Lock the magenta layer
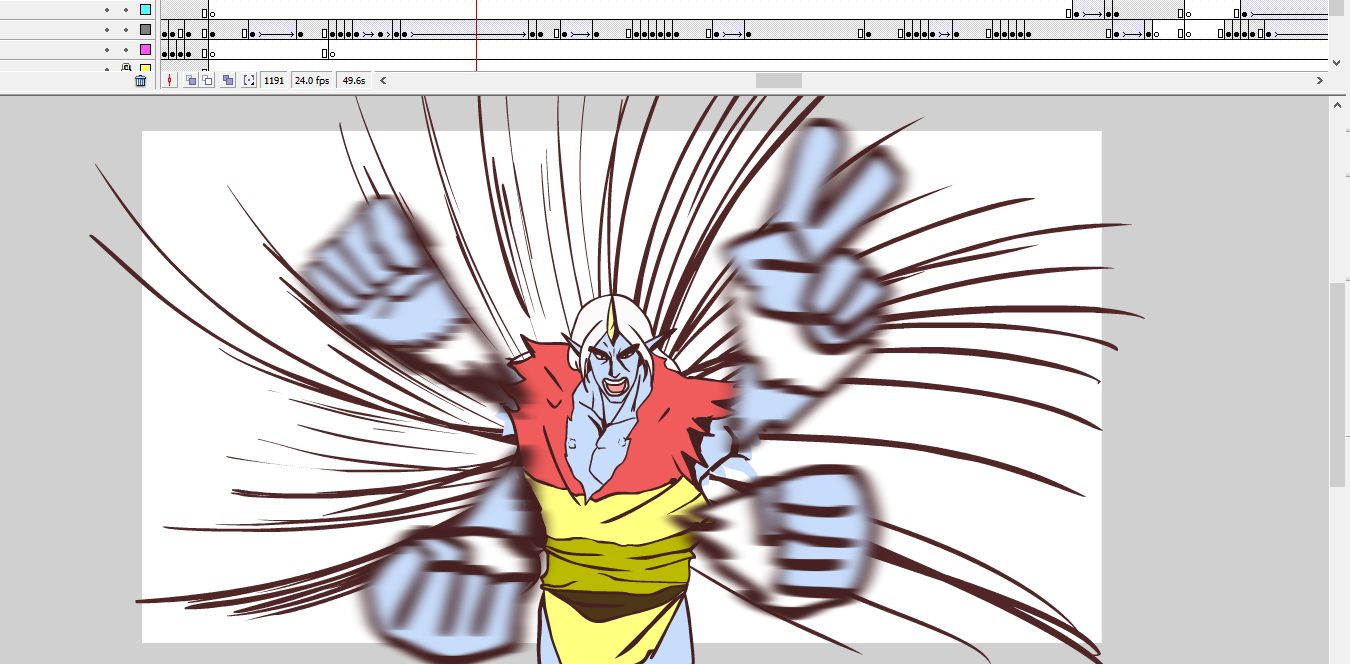Image resolution: width=1350 pixels, height=664 pixels. point(126,49)
